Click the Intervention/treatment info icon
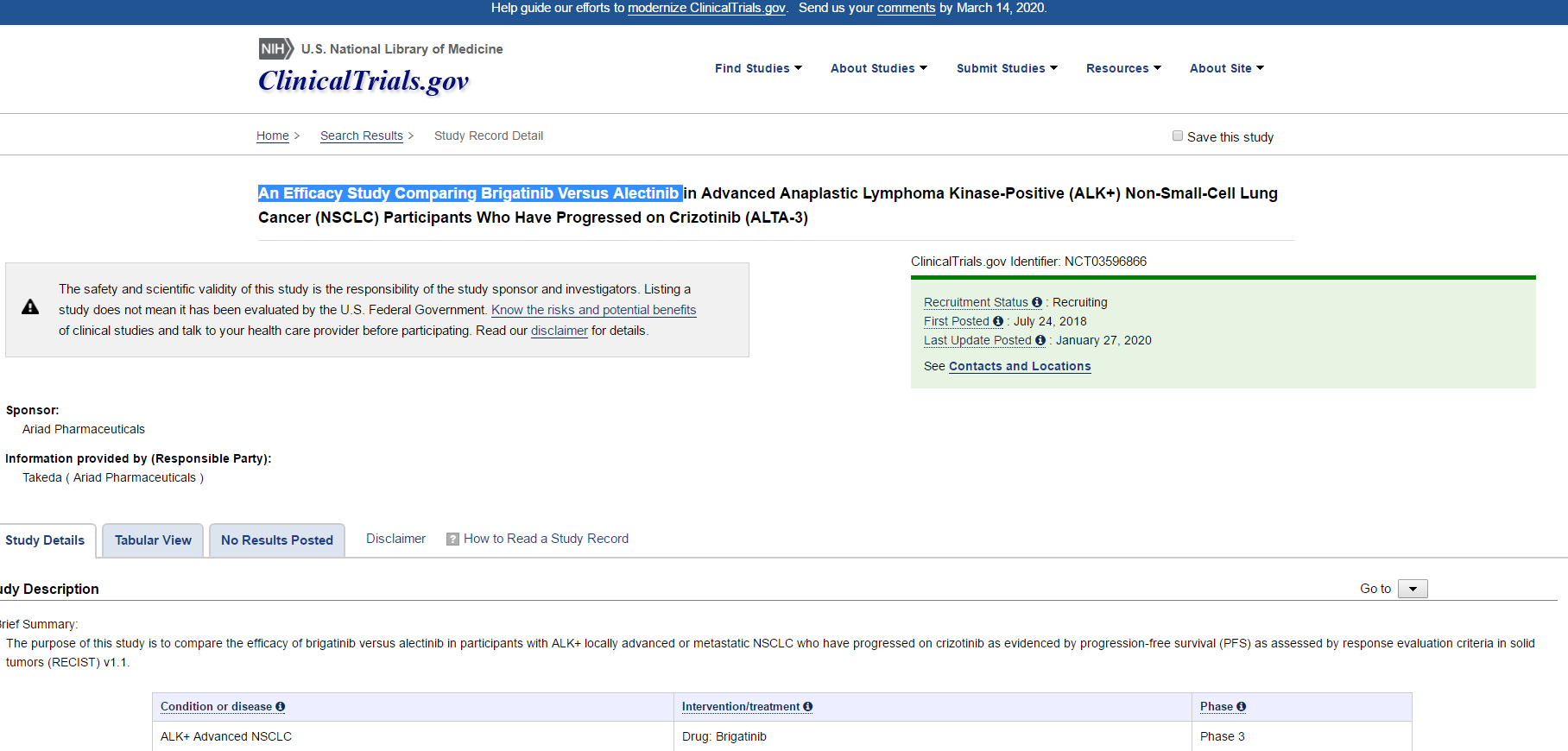Screen dimensions: 1568x751 click(808, 706)
